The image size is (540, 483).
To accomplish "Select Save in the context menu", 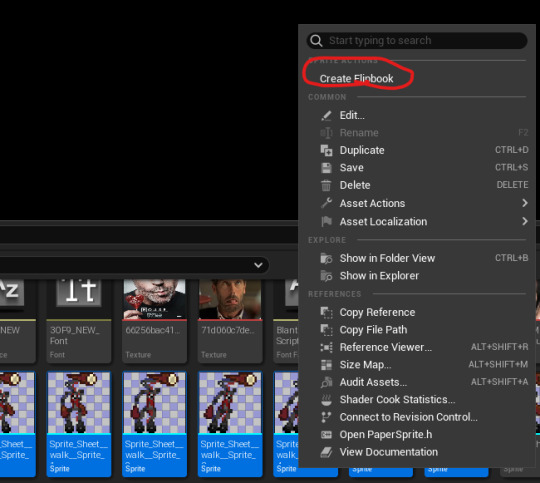I will 352,168.
